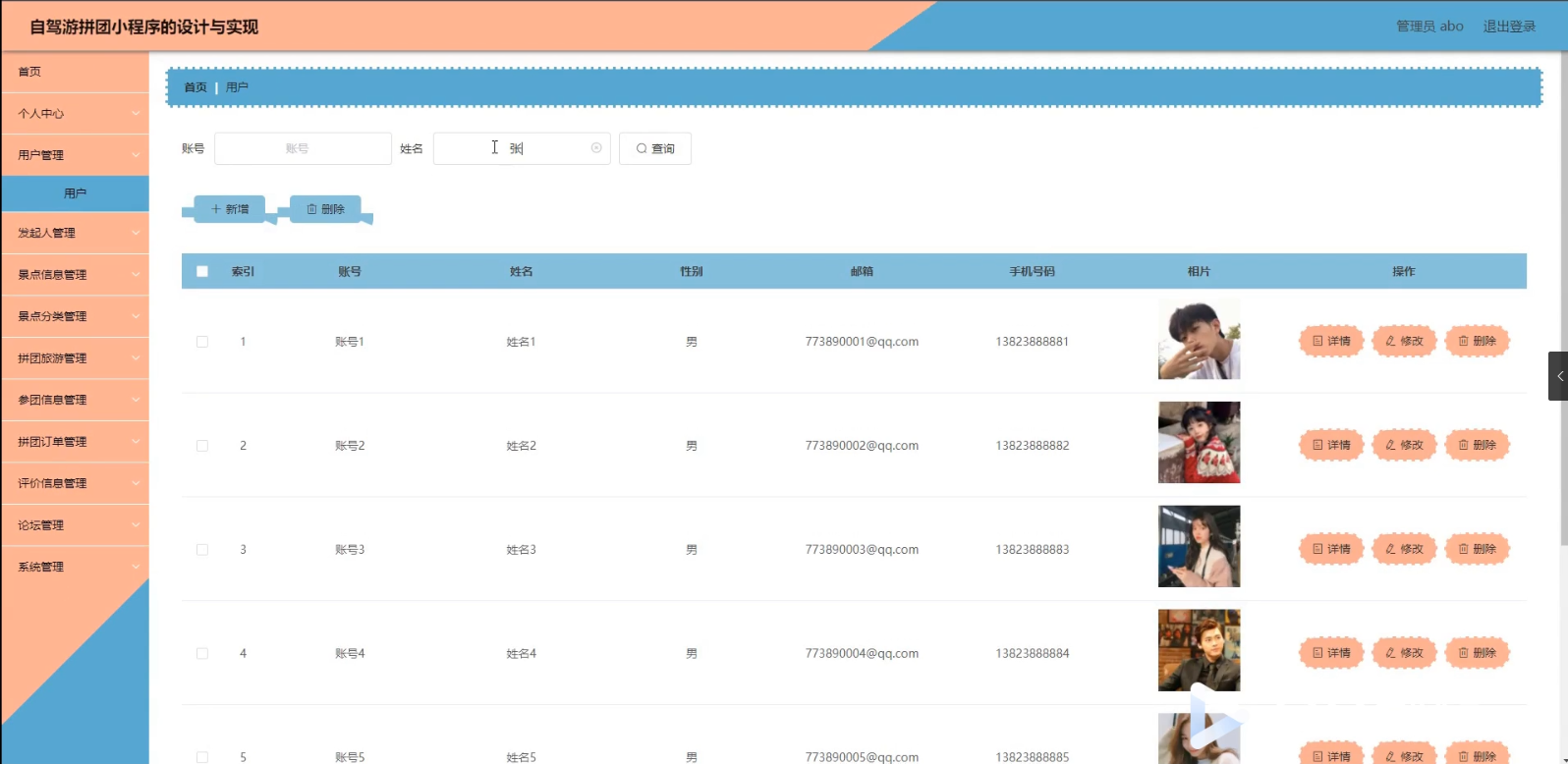Click the phone number 13823888883 cell
Viewport: 1568px width, 764px height.
[1032, 550]
